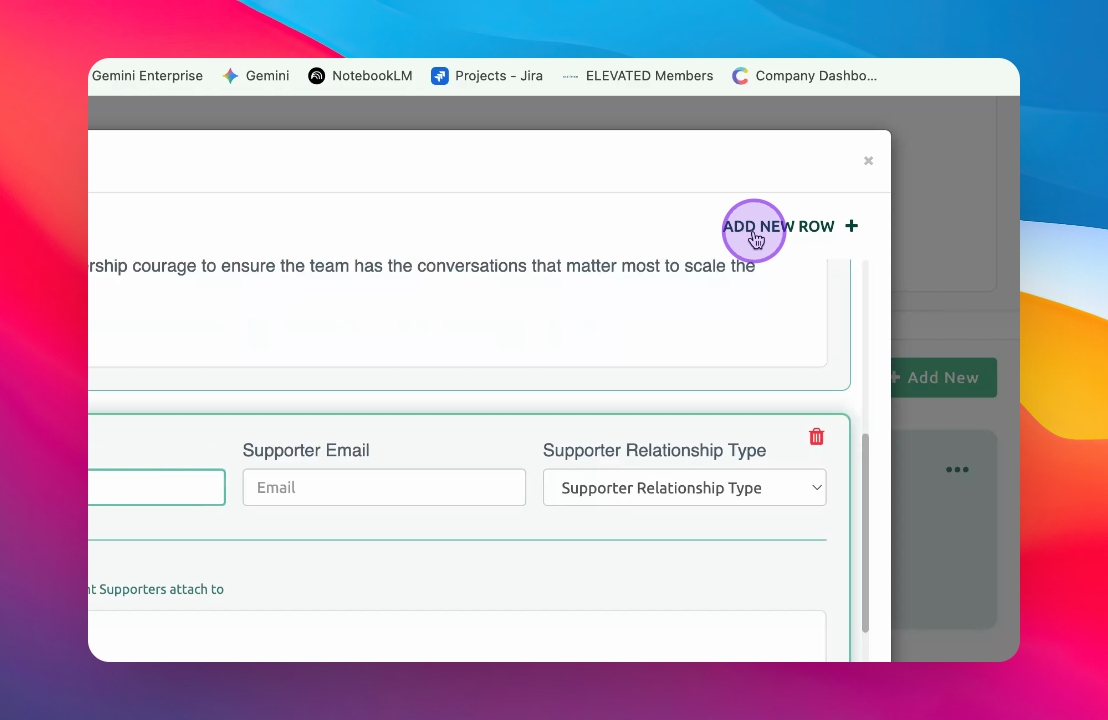Focus the highlighted supporter name field
This screenshot has height=720, width=1108.
(x=157, y=488)
